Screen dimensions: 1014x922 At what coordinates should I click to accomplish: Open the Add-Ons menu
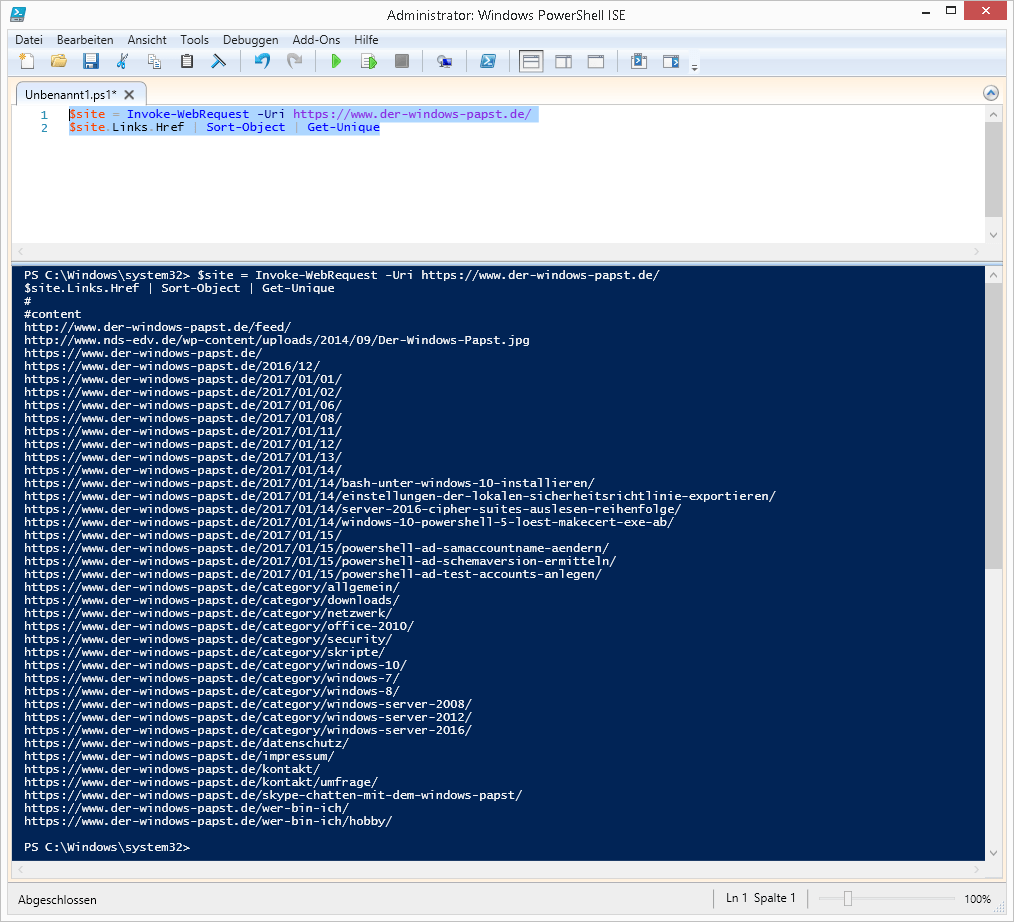[x=316, y=39]
